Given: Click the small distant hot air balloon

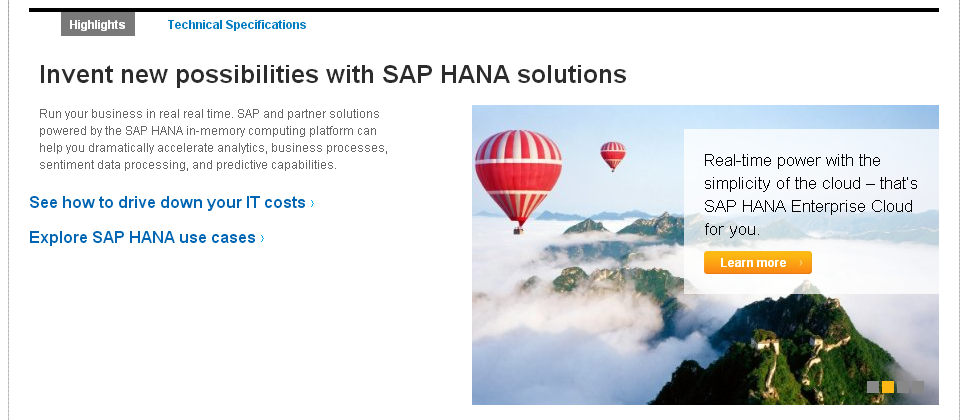Looking at the screenshot, I should pyautogui.click(x=613, y=155).
